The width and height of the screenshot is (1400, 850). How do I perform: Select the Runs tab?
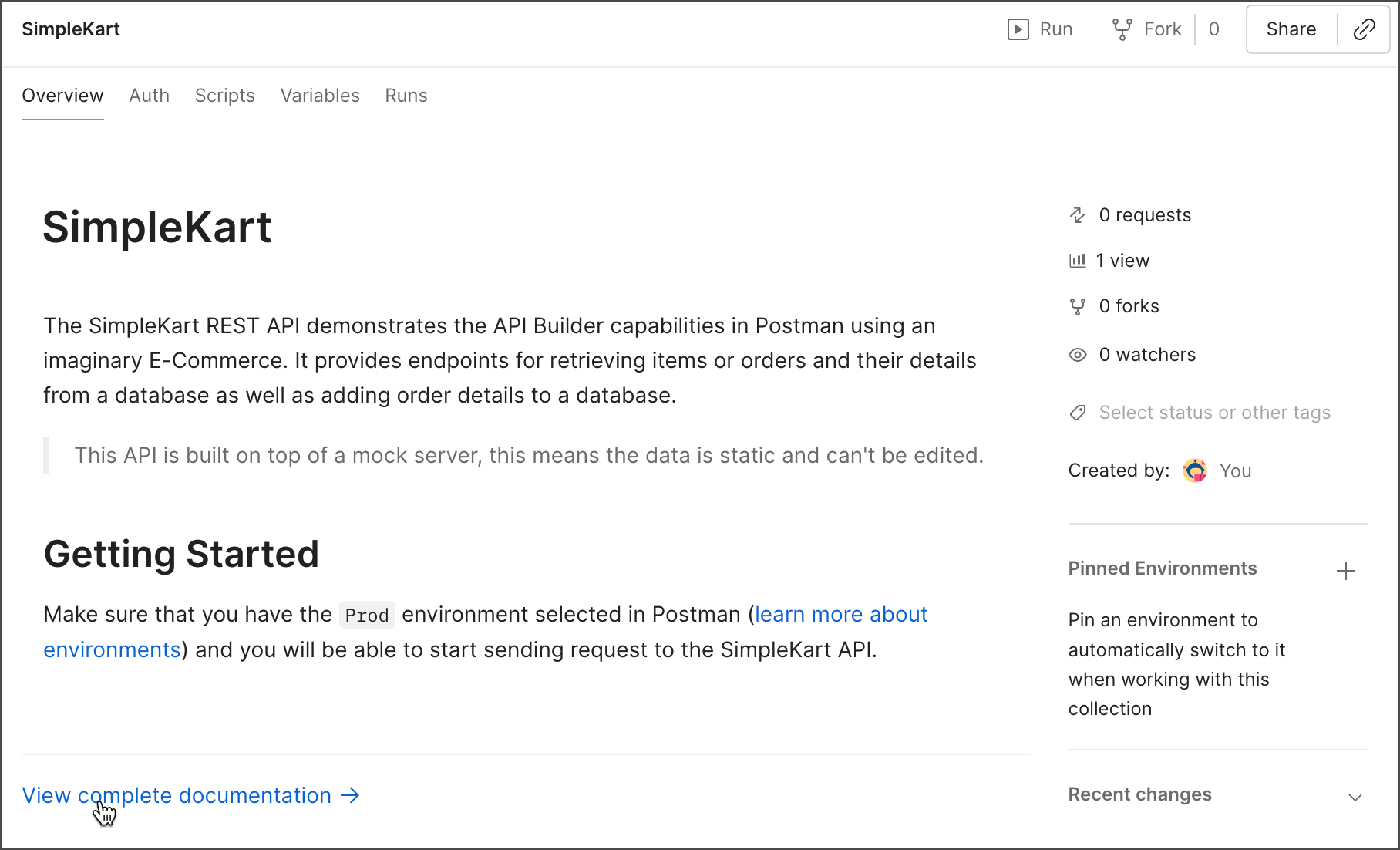(406, 96)
